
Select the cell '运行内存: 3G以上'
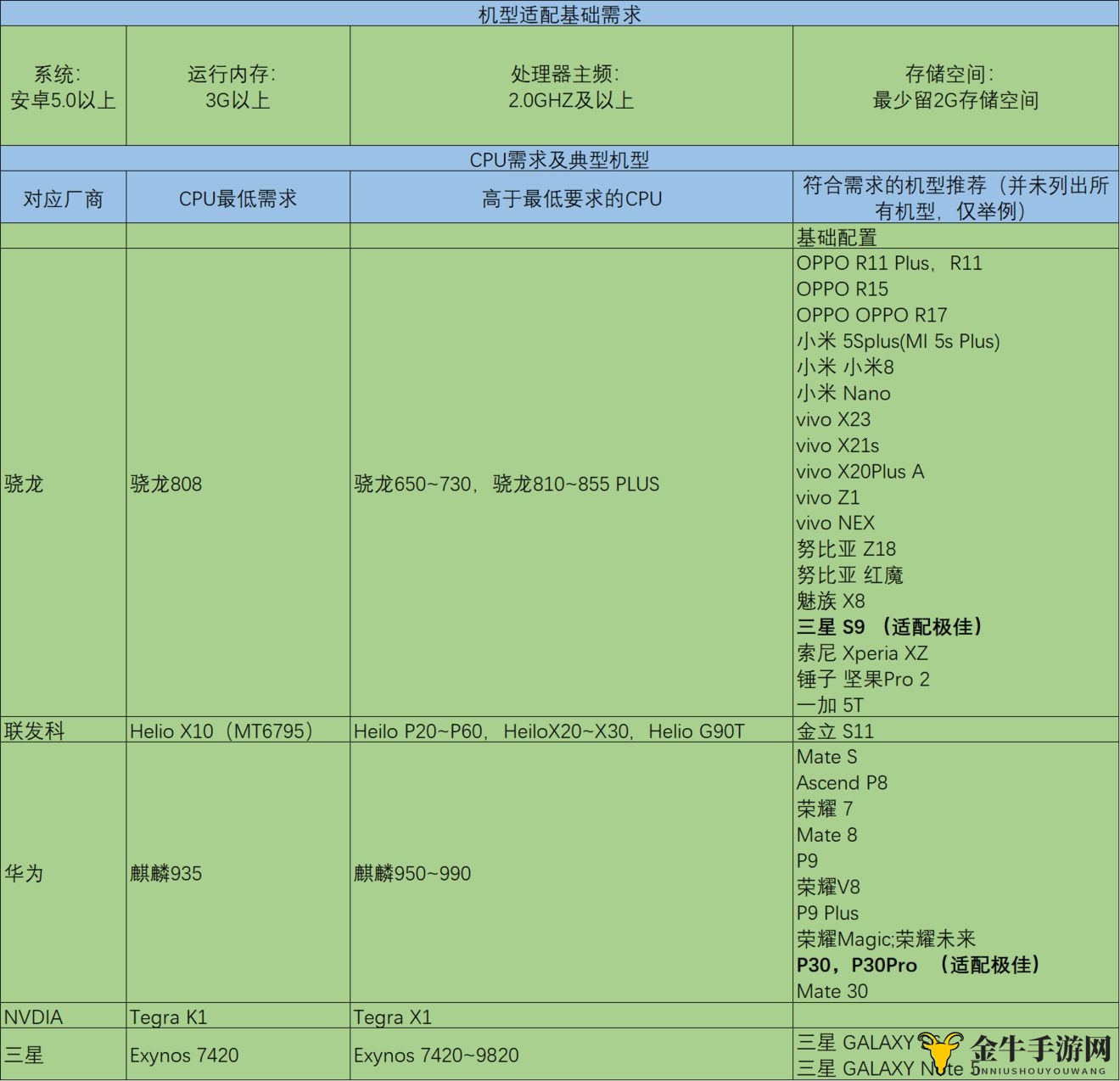click(238, 86)
